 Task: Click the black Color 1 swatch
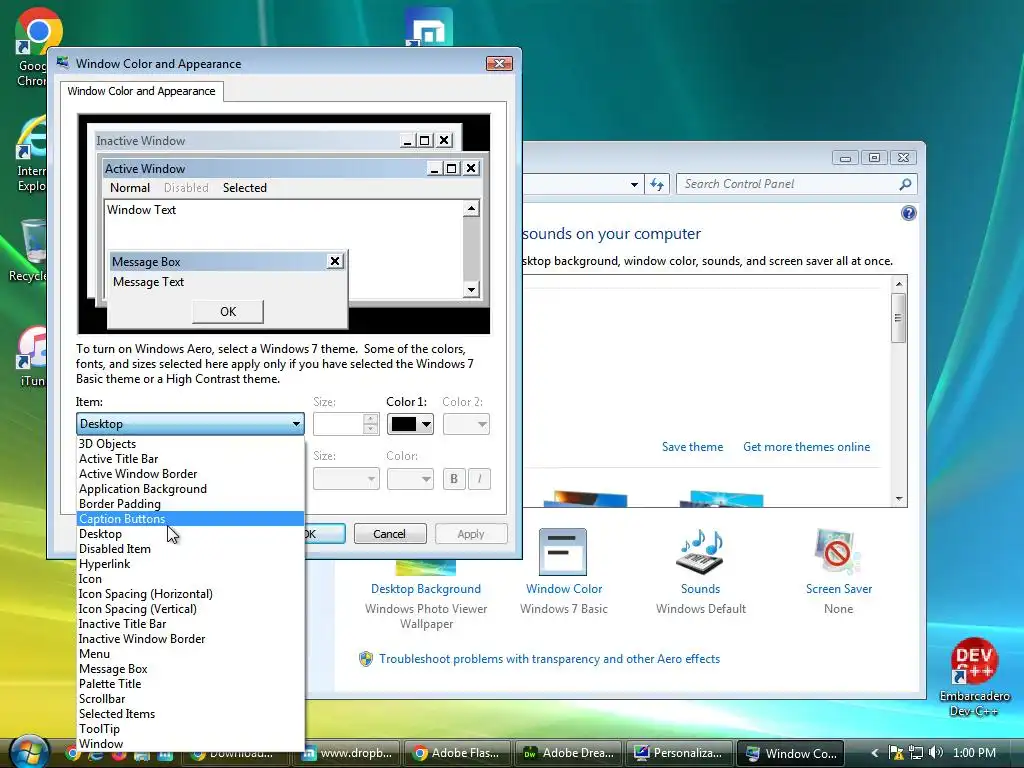pos(404,424)
